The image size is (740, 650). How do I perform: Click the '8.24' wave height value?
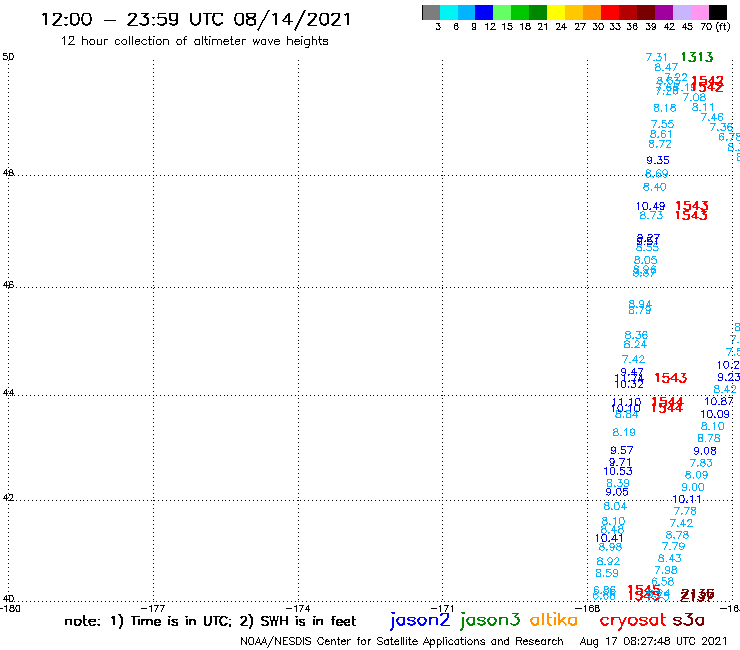[x=635, y=345]
